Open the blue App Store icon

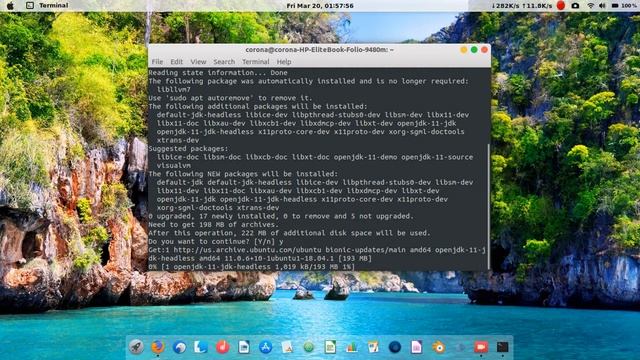click(x=265, y=347)
